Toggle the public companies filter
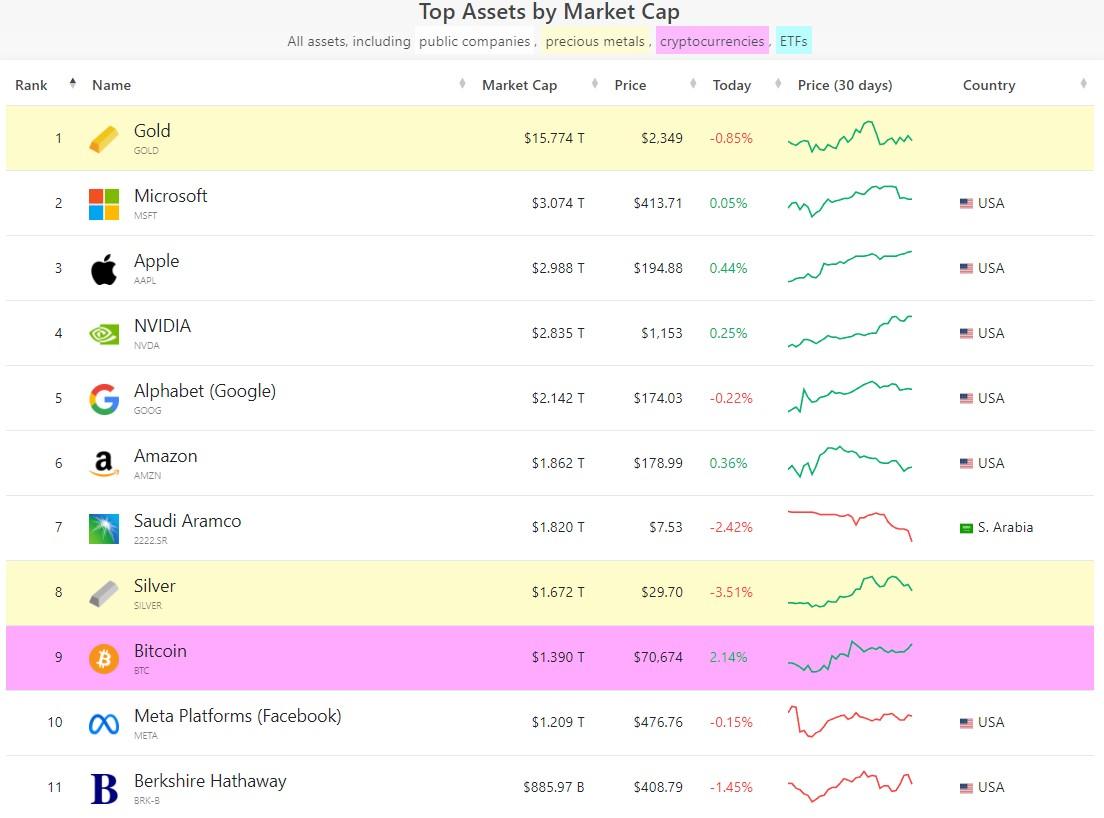 coord(475,42)
